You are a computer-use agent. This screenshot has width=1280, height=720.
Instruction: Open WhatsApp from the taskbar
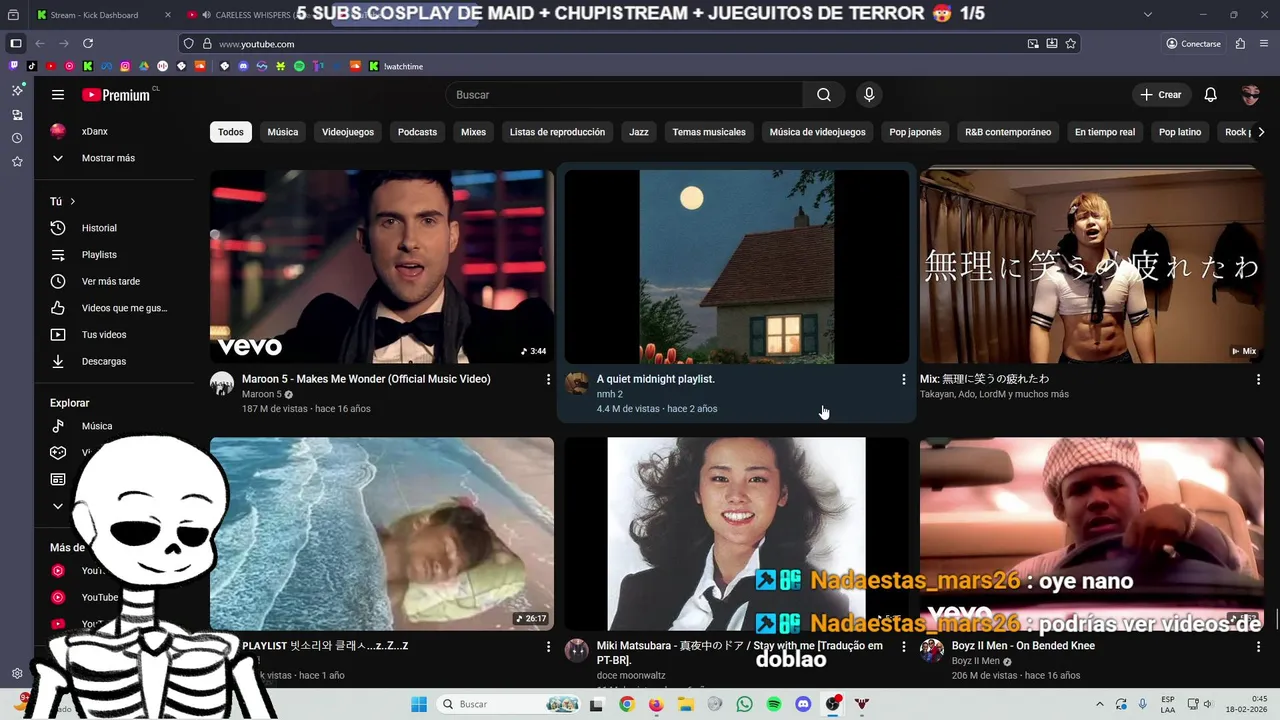tap(744, 704)
